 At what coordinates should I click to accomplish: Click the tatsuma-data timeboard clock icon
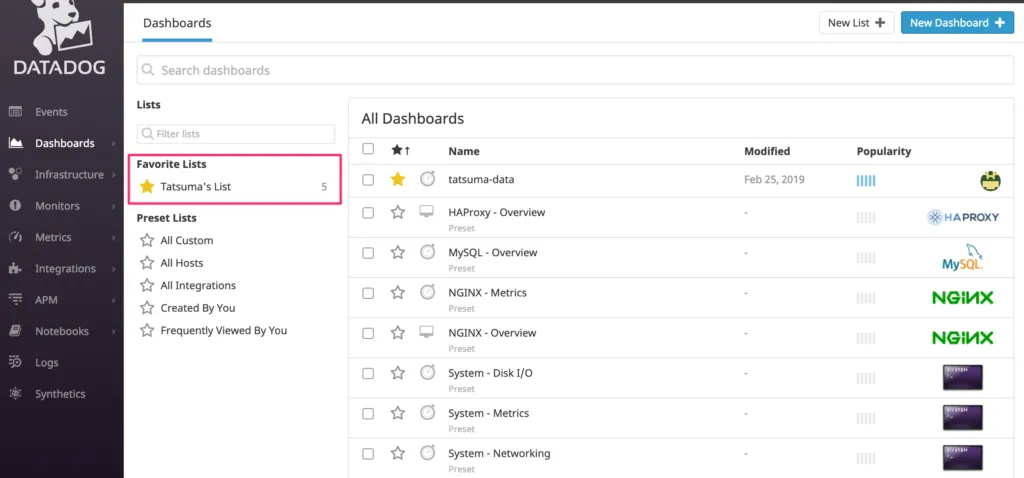(x=427, y=178)
